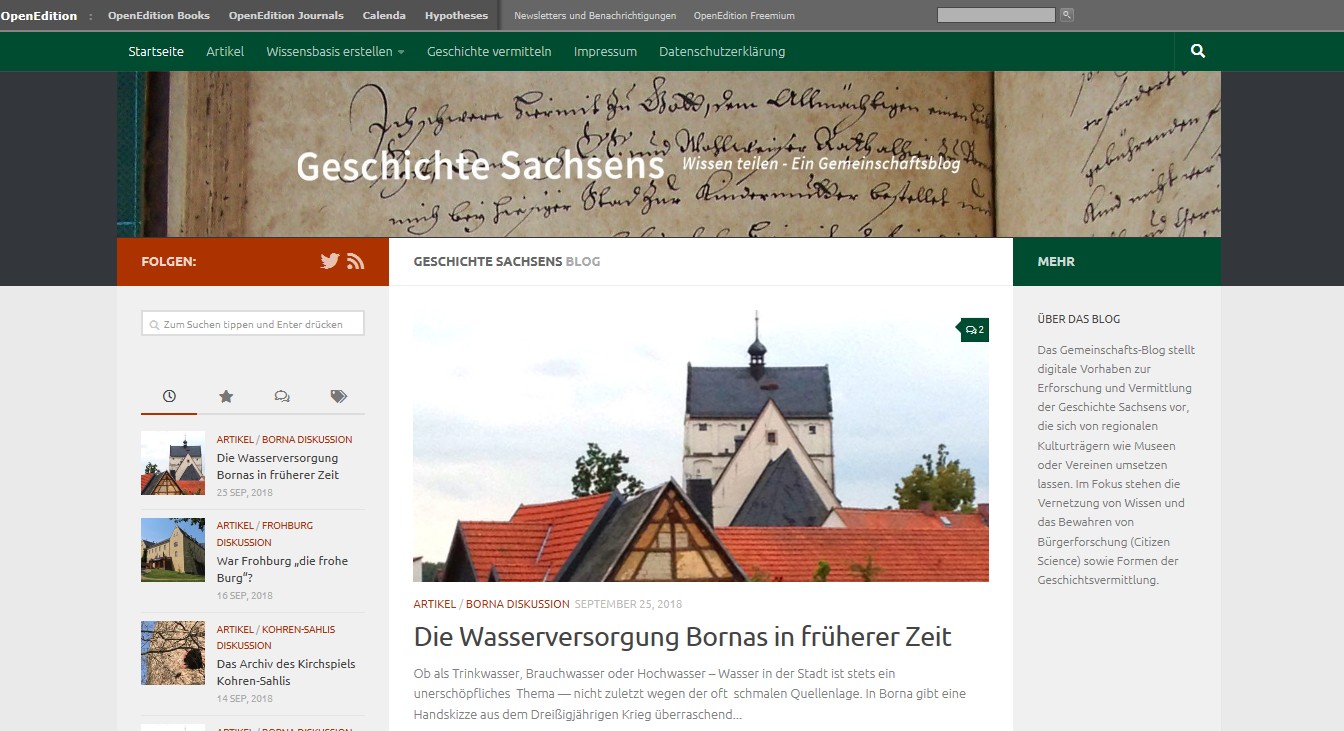Click the Geschichte Sachsens site title
1344x731 pixels.
click(480, 166)
